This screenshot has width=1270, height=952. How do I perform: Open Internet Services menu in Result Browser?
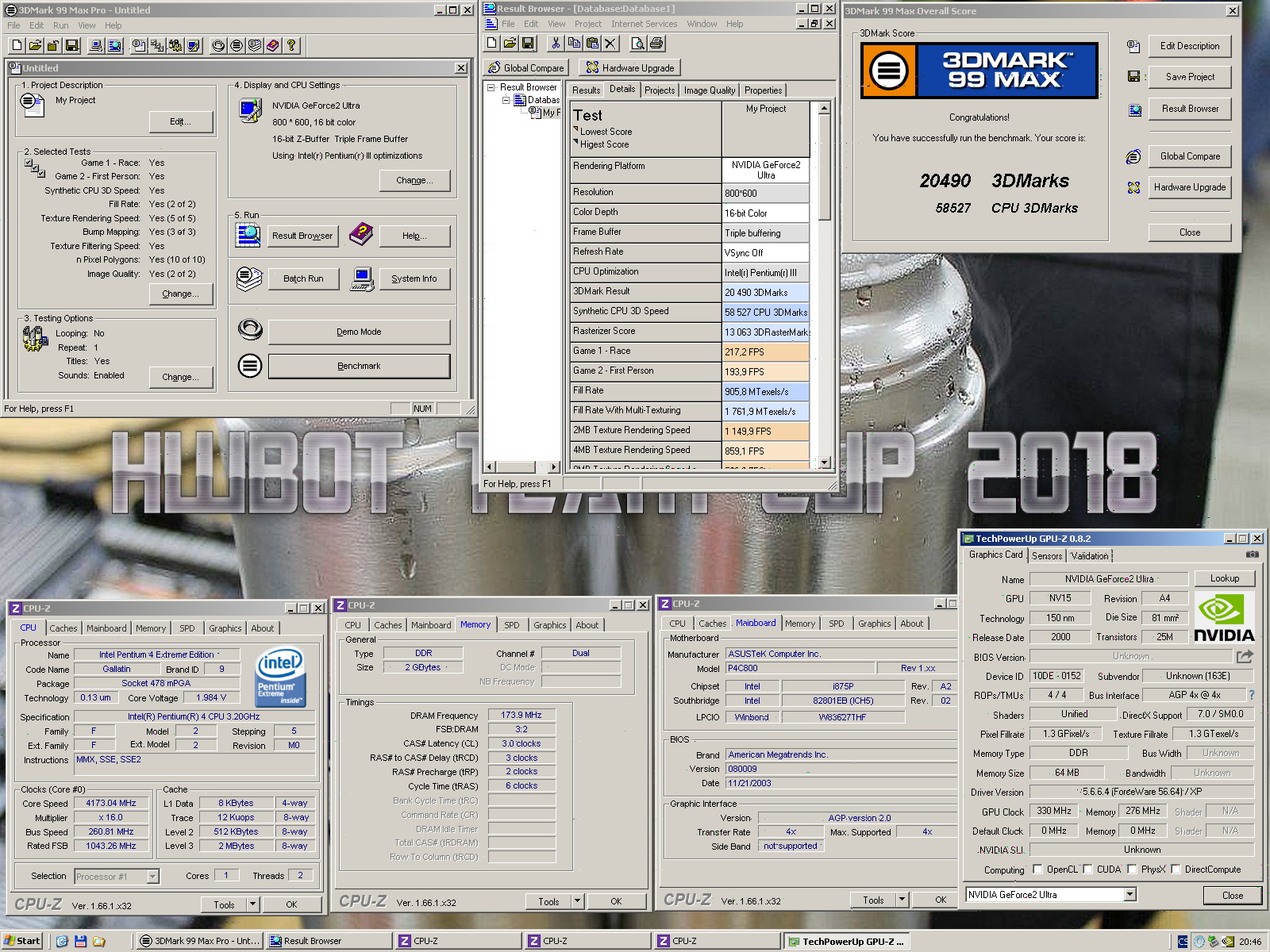click(644, 24)
